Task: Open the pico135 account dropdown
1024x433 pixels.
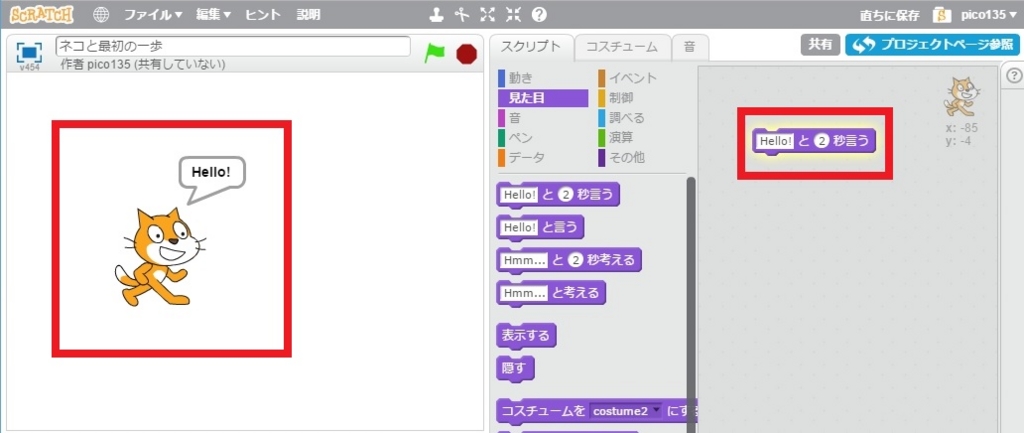Action: [988, 15]
